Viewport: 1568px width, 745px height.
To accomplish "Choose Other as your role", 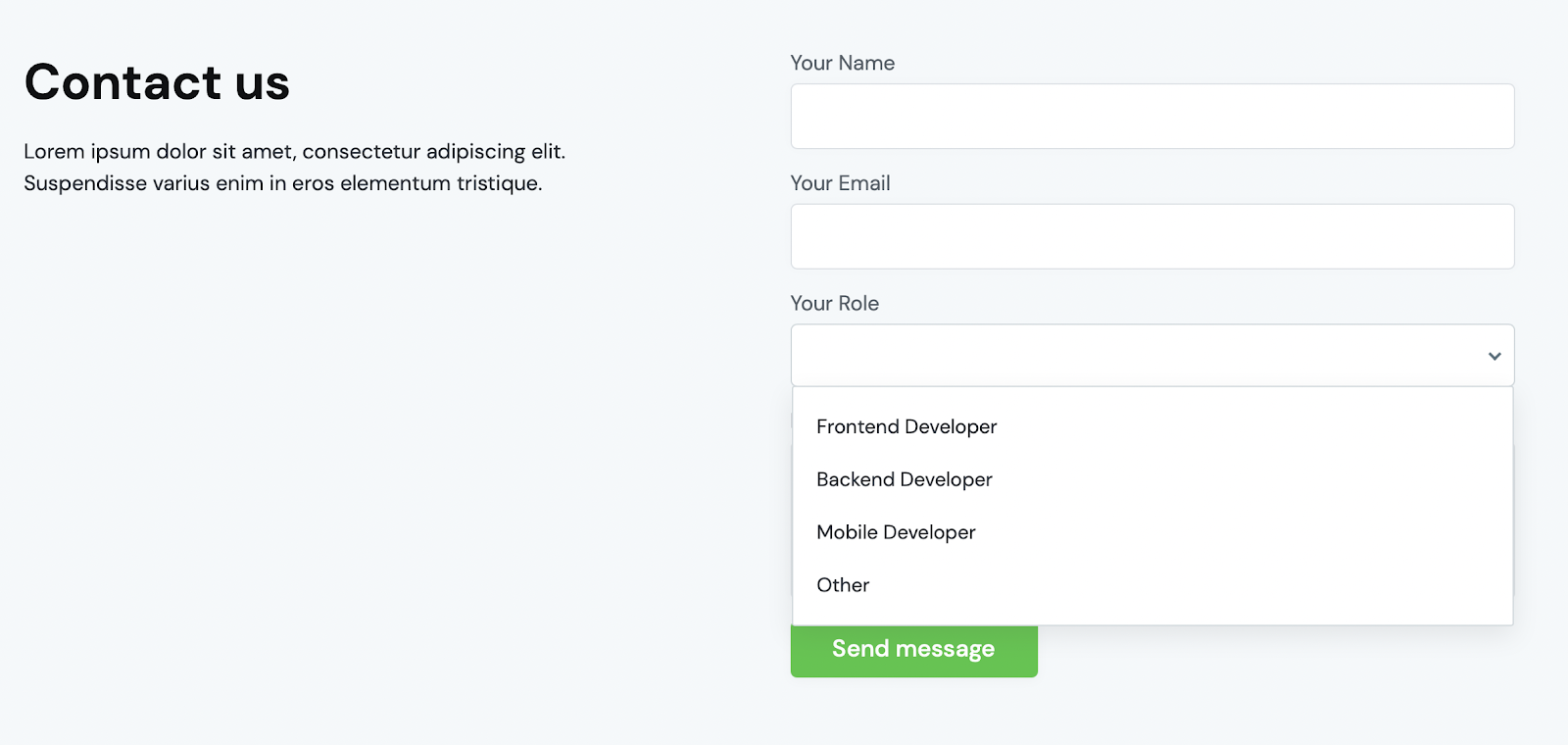I will [x=841, y=585].
